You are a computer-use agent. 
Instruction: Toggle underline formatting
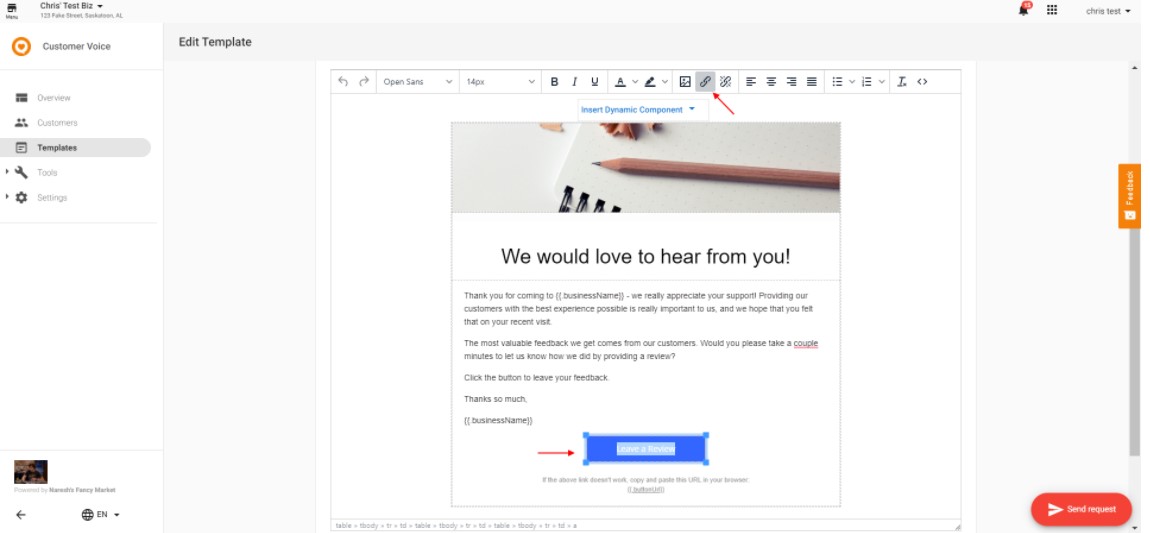click(595, 82)
